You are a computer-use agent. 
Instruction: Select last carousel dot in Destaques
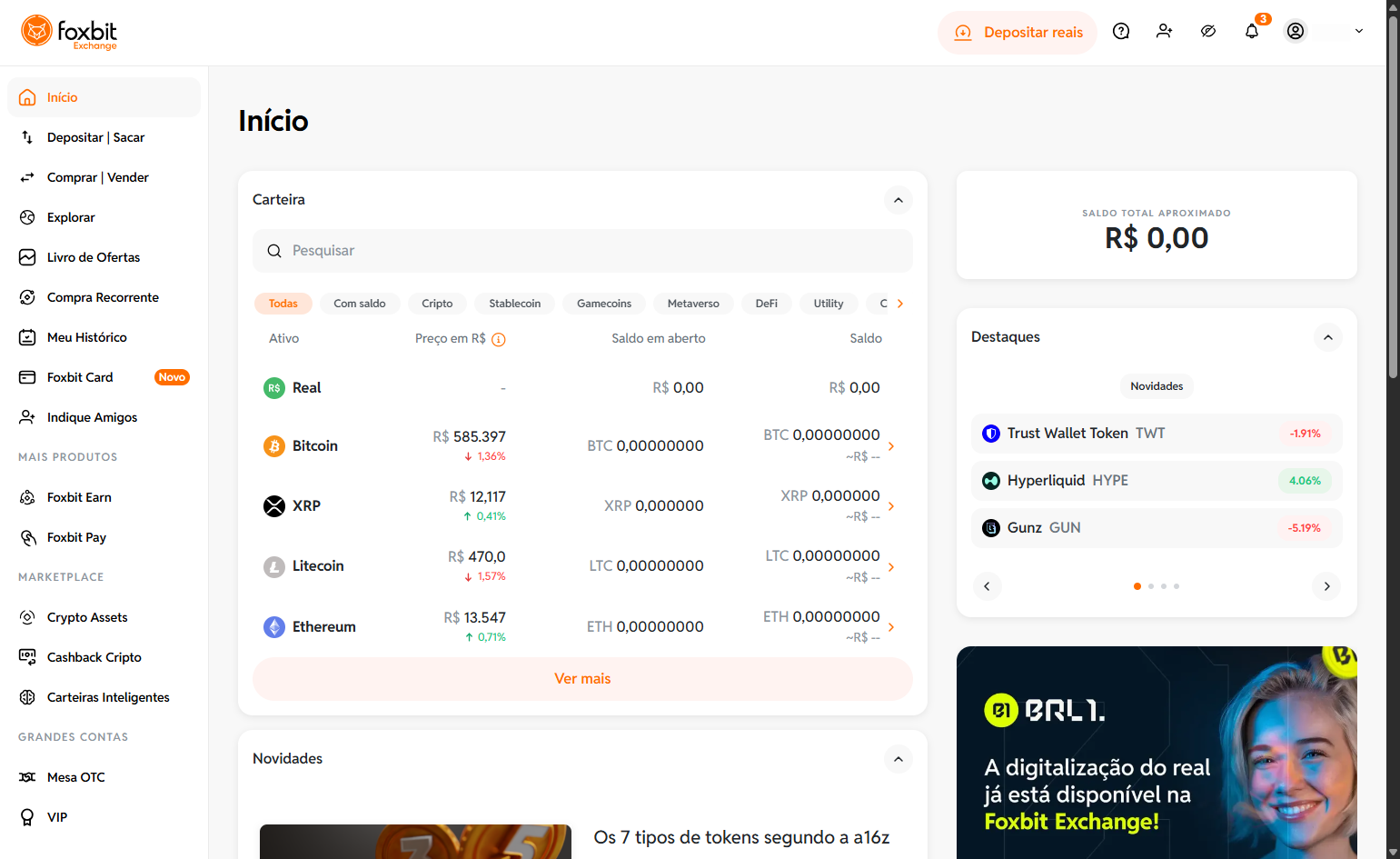[x=1177, y=586]
